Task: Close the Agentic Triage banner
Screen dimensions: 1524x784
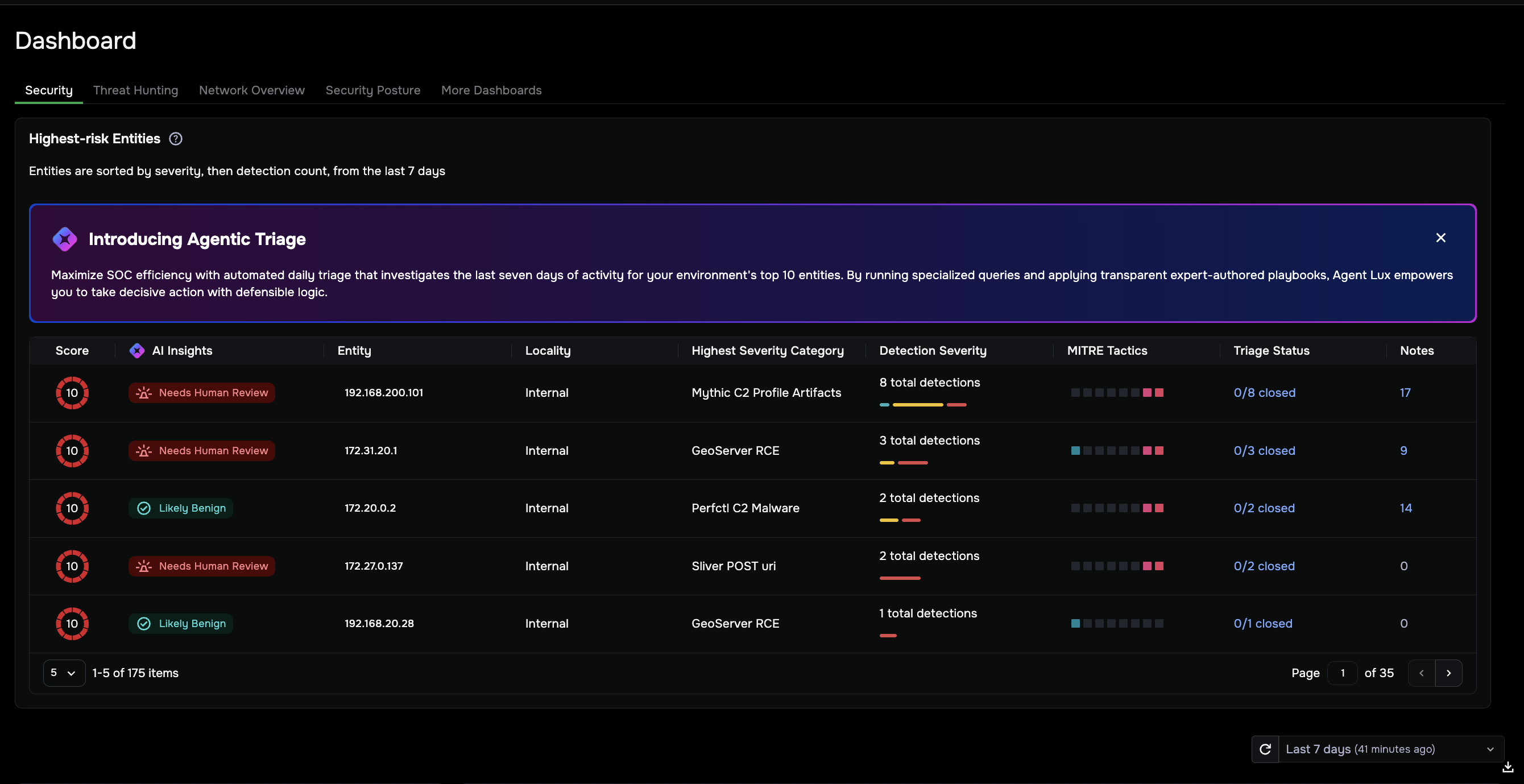Action: pos(1440,237)
